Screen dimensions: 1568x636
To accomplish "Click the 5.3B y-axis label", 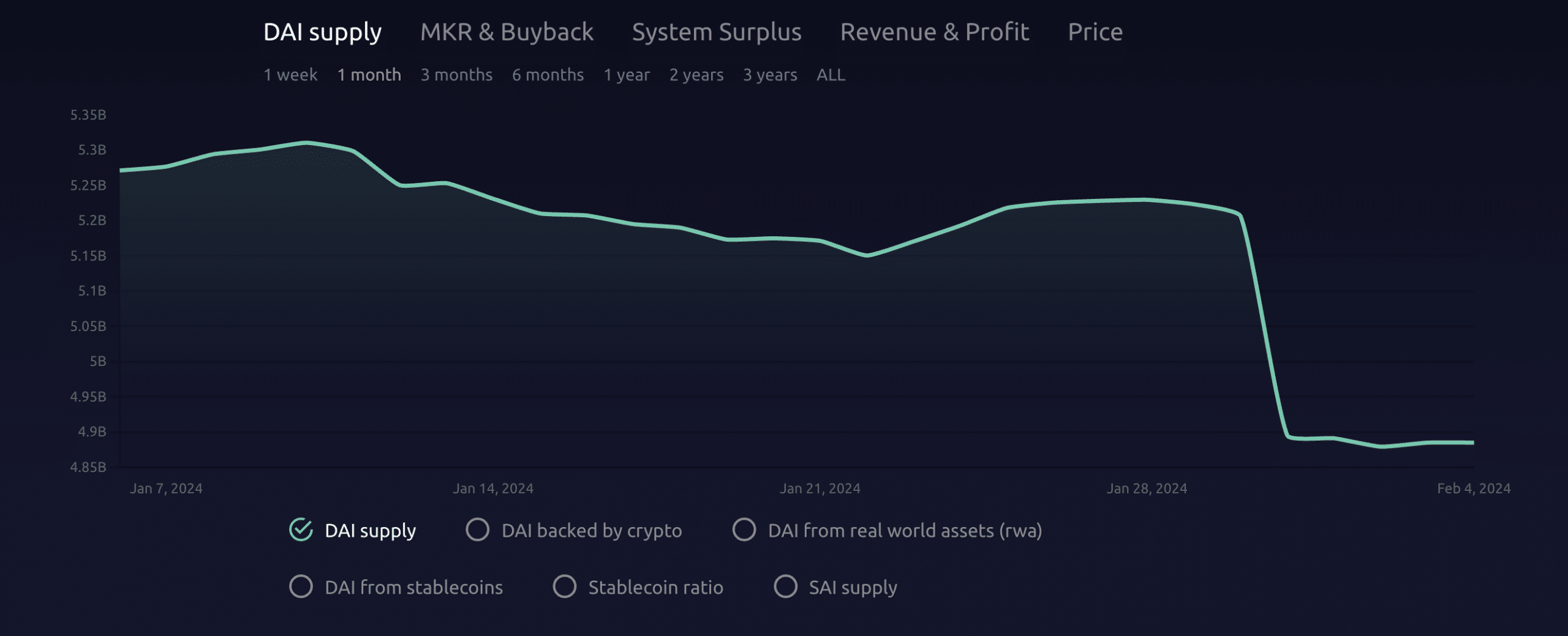I will (x=92, y=150).
